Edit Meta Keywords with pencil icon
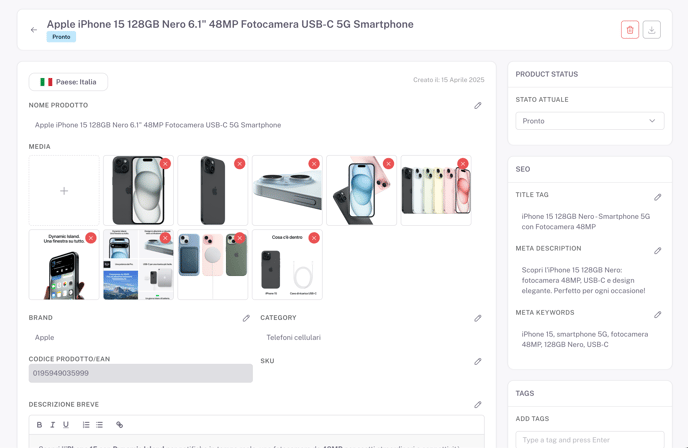This screenshot has width=688, height=448. [657, 315]
